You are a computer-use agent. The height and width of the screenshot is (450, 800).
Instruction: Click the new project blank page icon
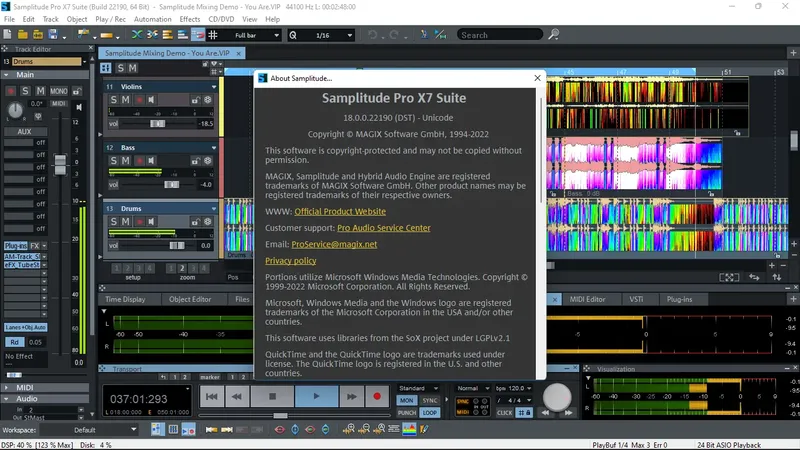[x=7, y=35]
